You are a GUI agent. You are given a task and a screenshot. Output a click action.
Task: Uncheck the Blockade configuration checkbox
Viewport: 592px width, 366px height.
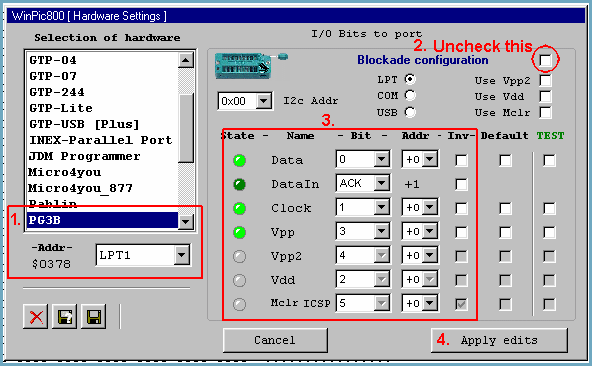coord(546,60)
